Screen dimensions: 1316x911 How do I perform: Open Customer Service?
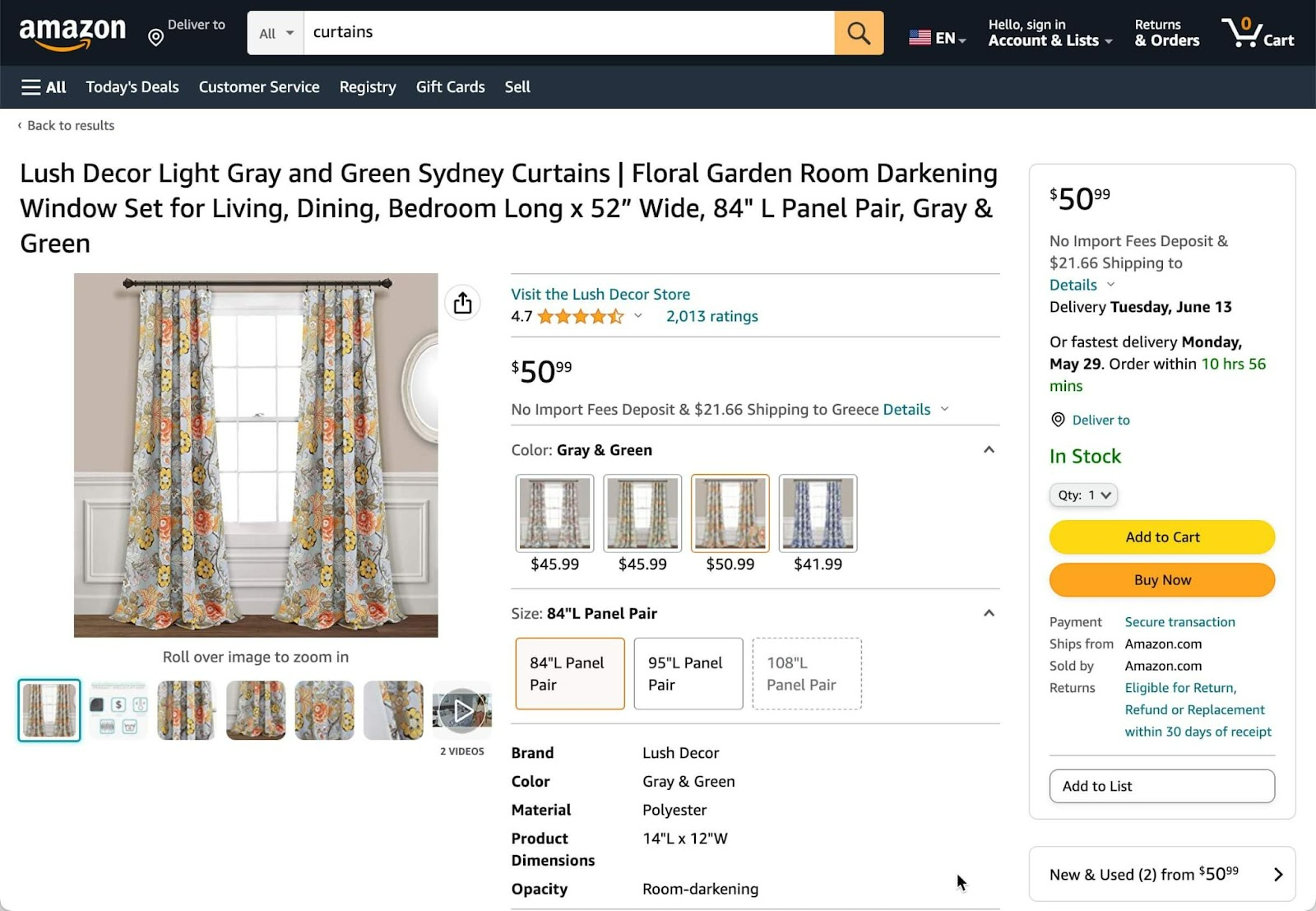[x=258, y=86]
